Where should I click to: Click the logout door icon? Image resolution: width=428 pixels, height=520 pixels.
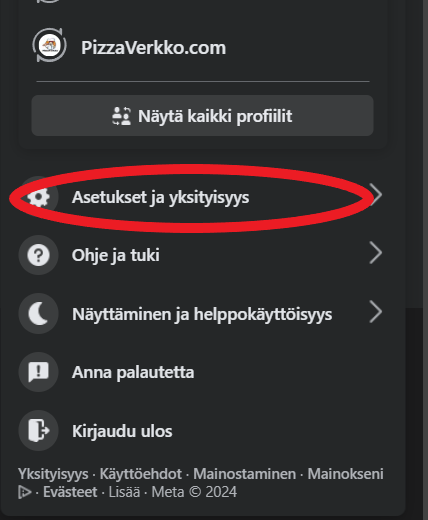(x=39, y=431)
